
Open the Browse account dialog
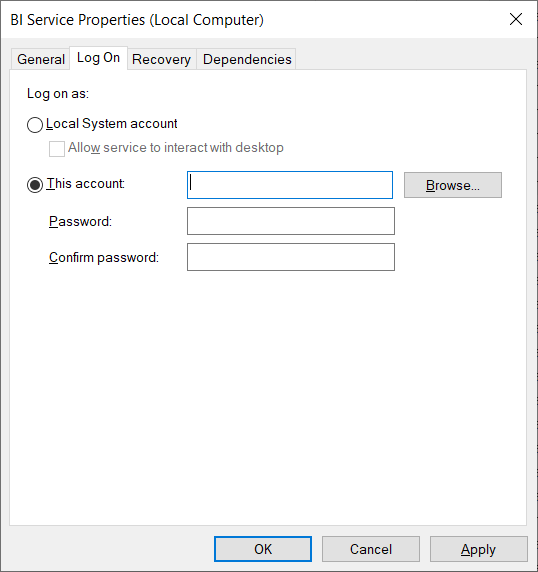tap(453, 185)
